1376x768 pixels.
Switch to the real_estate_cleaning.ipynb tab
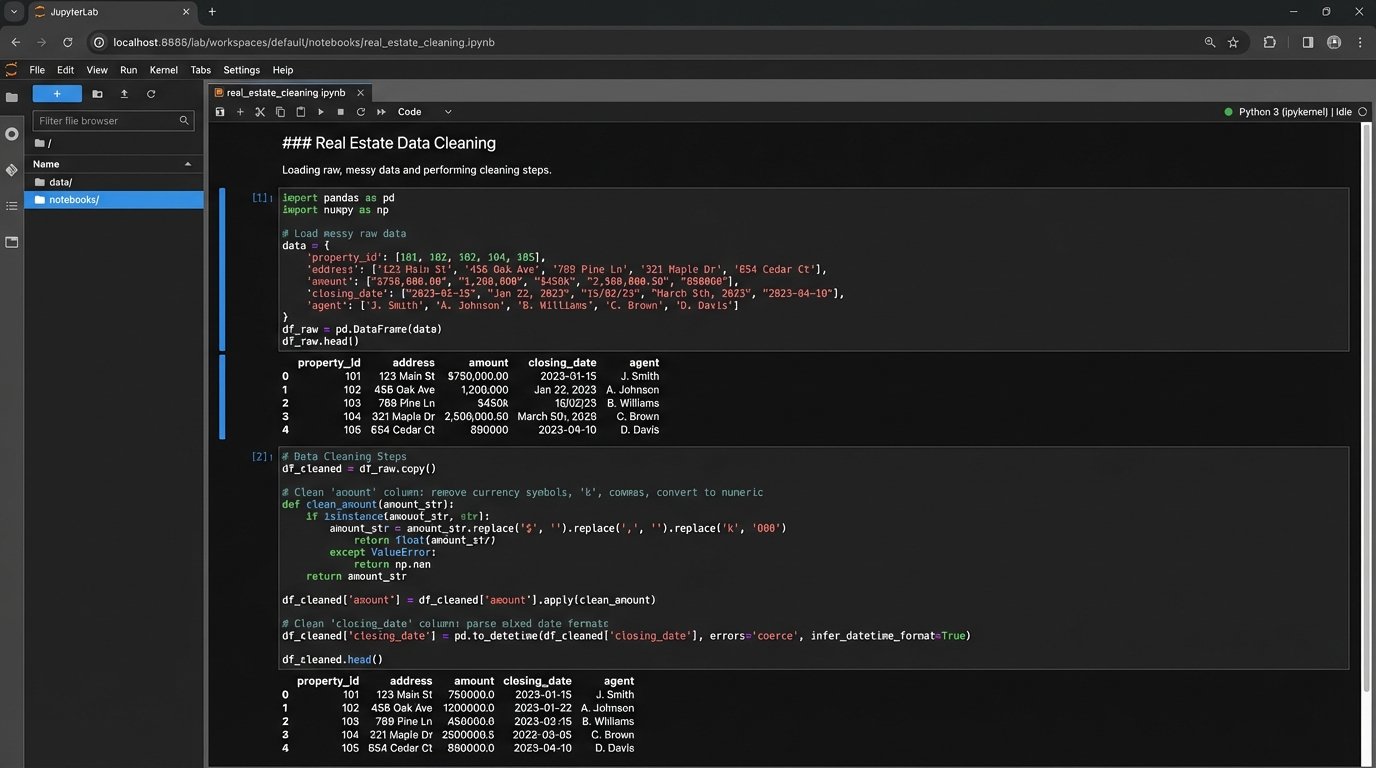(x=284, y=92)
